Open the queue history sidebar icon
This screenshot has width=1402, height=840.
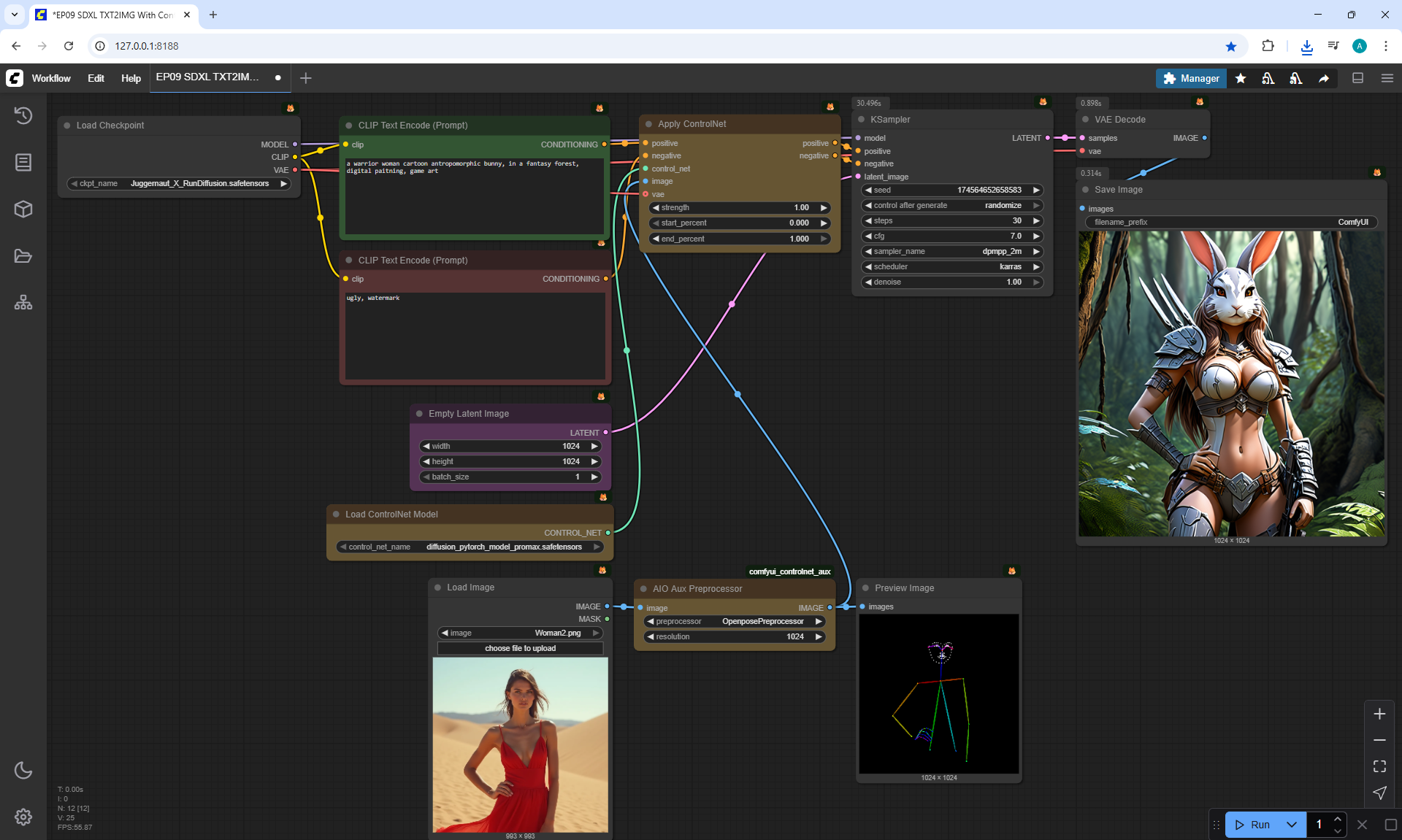23,115
